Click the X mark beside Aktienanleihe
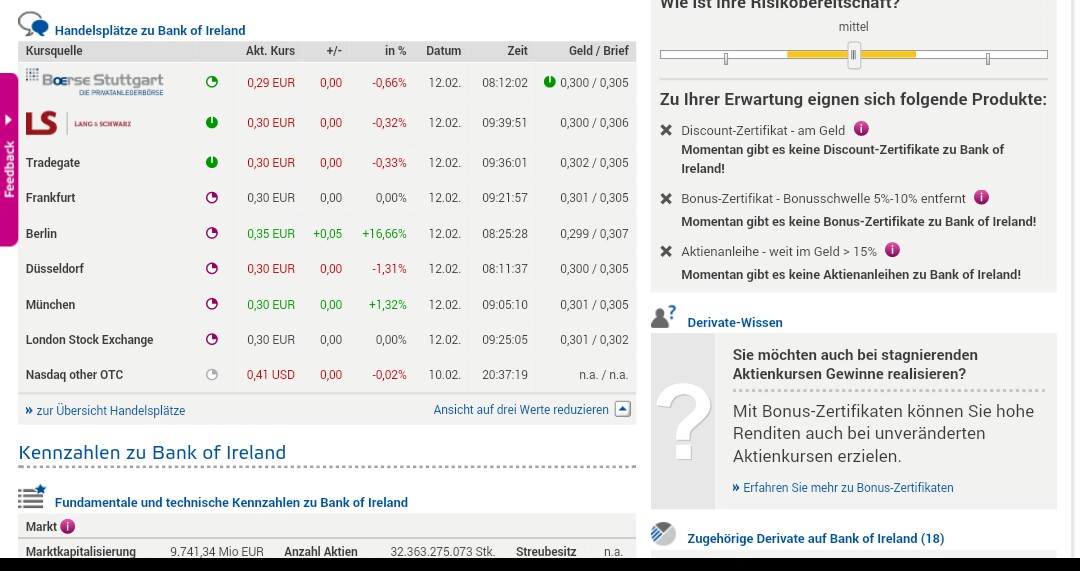Viewport: 1080px width, 571px height. coord(666,251)
